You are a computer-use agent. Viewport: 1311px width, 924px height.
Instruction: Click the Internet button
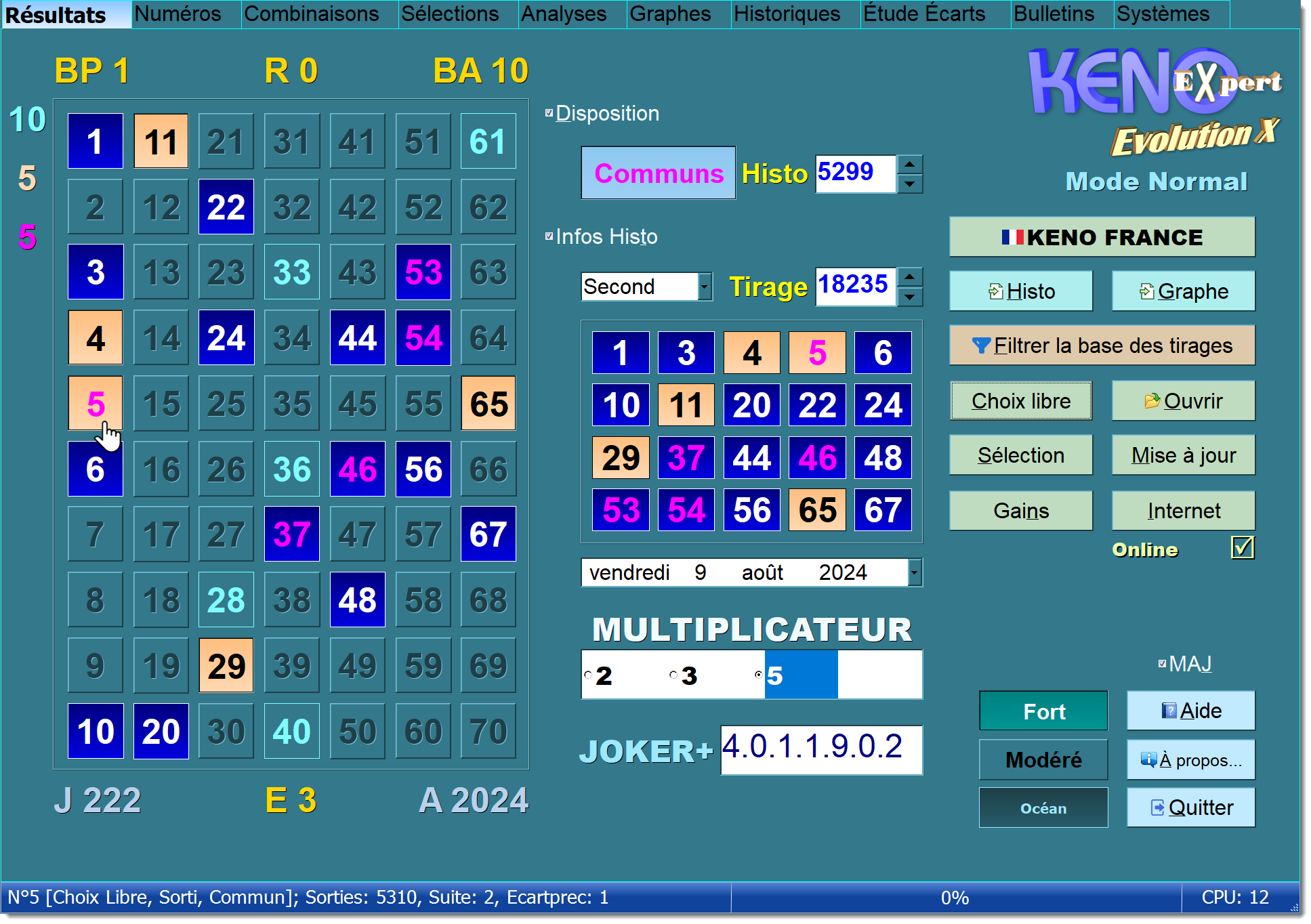(x=1183, y=511)
